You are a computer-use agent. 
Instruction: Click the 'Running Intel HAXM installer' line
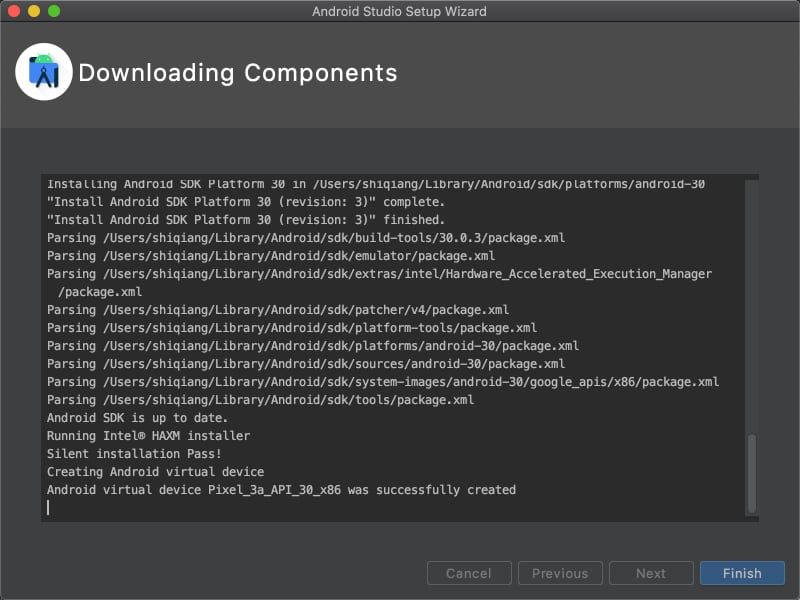pos(148,436)
